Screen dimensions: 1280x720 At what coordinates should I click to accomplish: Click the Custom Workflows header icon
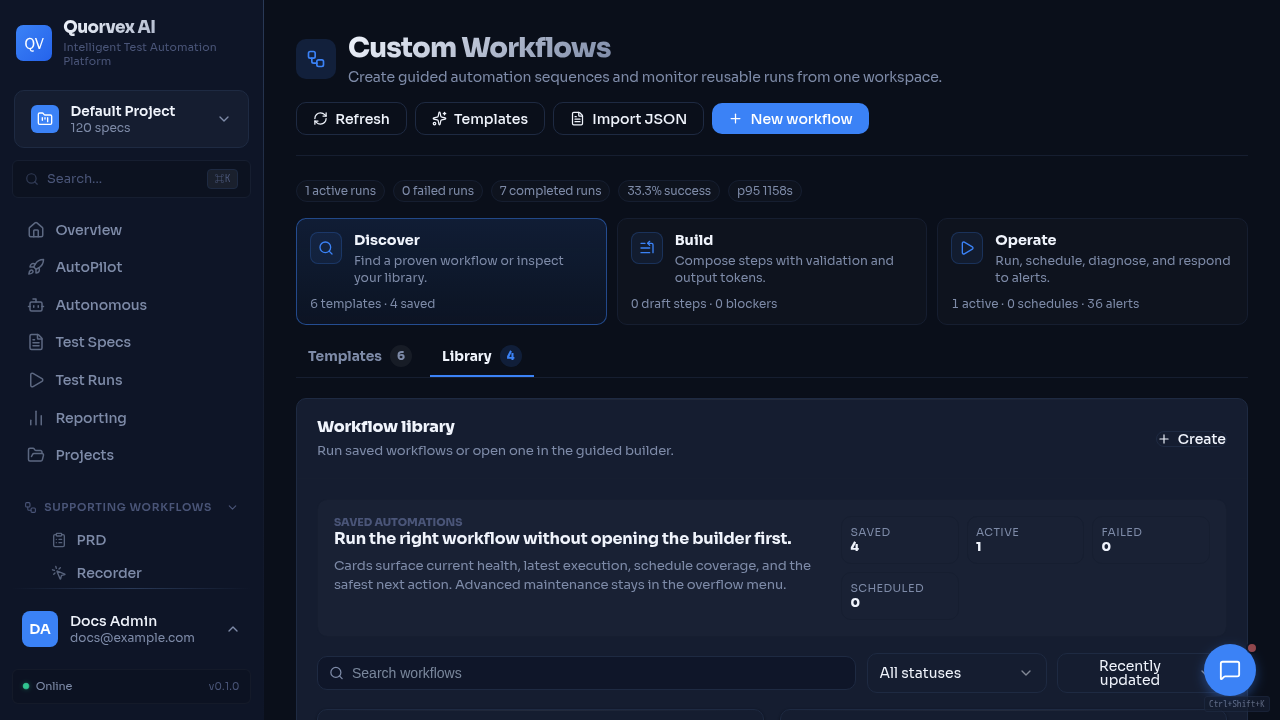(x=316, y=59)
